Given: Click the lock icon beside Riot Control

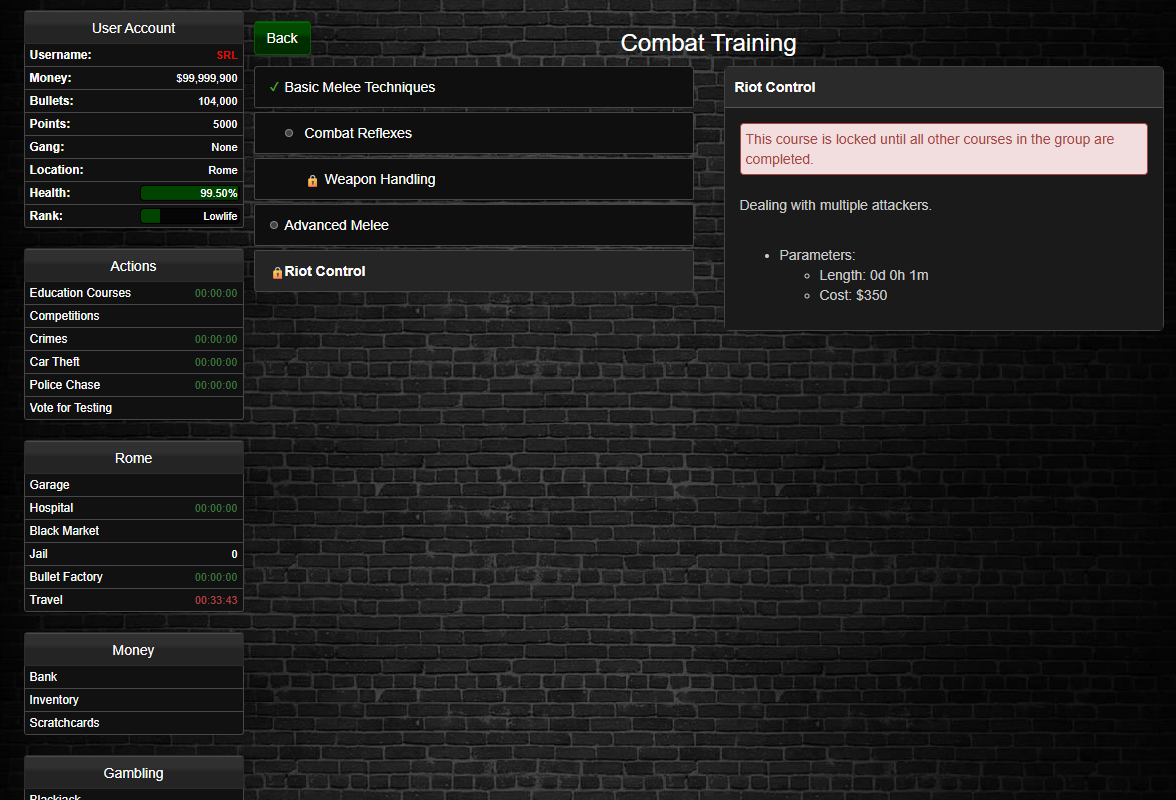Looking at the screenshot, I should pyautogui.click(x=277, y=272).
